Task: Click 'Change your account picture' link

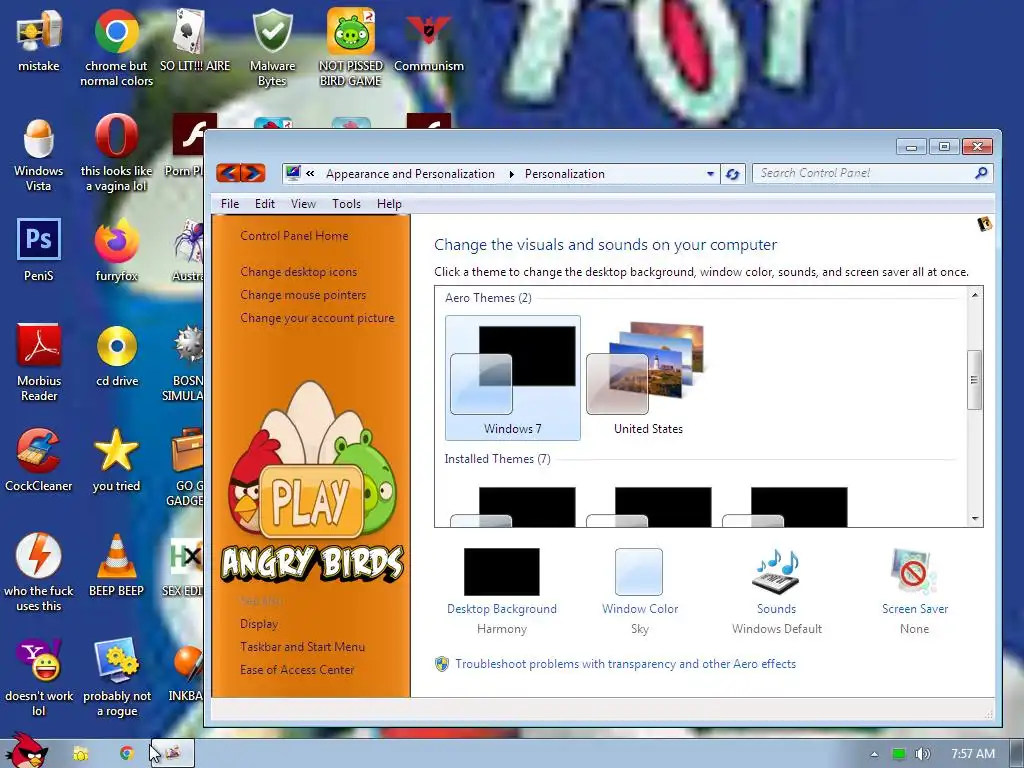Action: click(x=317, y=318)
